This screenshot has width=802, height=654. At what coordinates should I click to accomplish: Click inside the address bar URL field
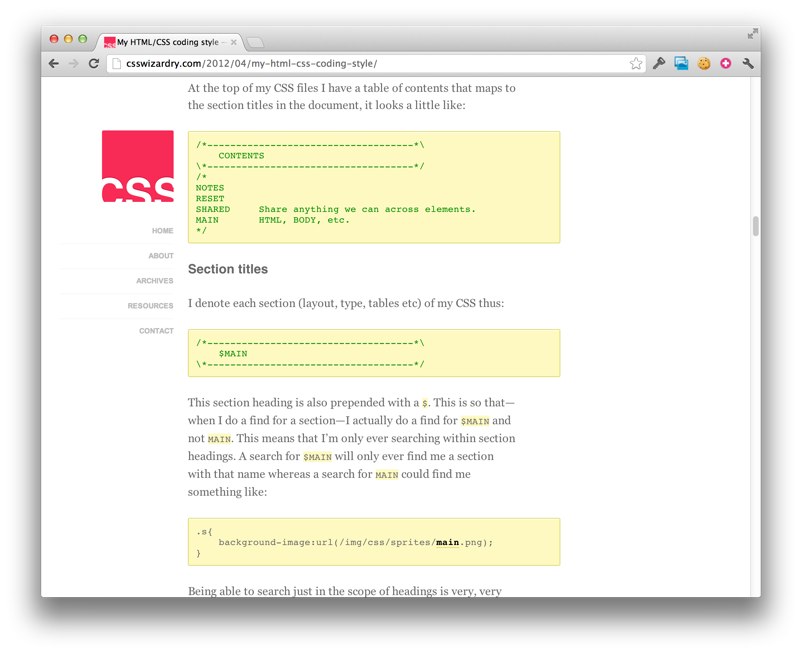point(300,62)
